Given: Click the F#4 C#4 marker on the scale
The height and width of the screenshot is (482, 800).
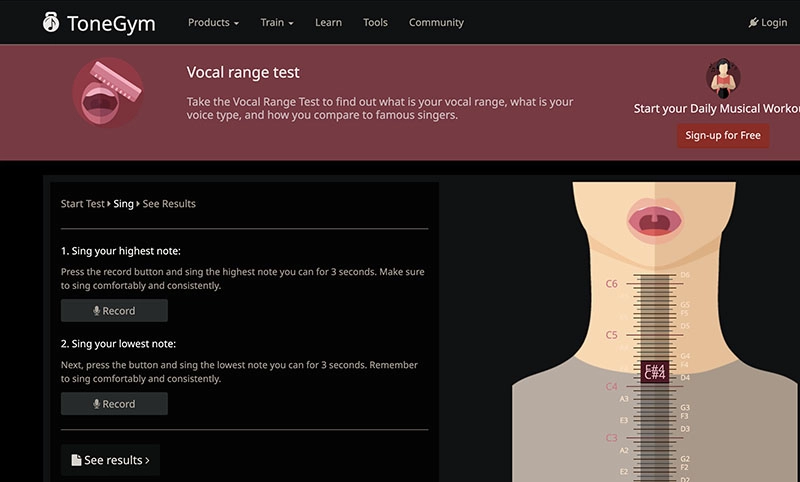Looking at the screenshot, I should pos(655,372).
